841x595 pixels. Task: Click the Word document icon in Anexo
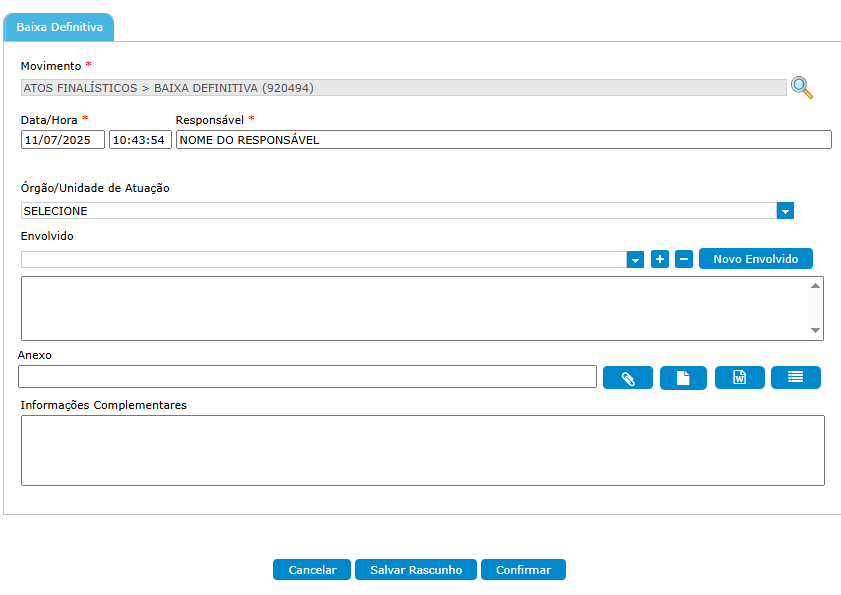coord(740,378)
